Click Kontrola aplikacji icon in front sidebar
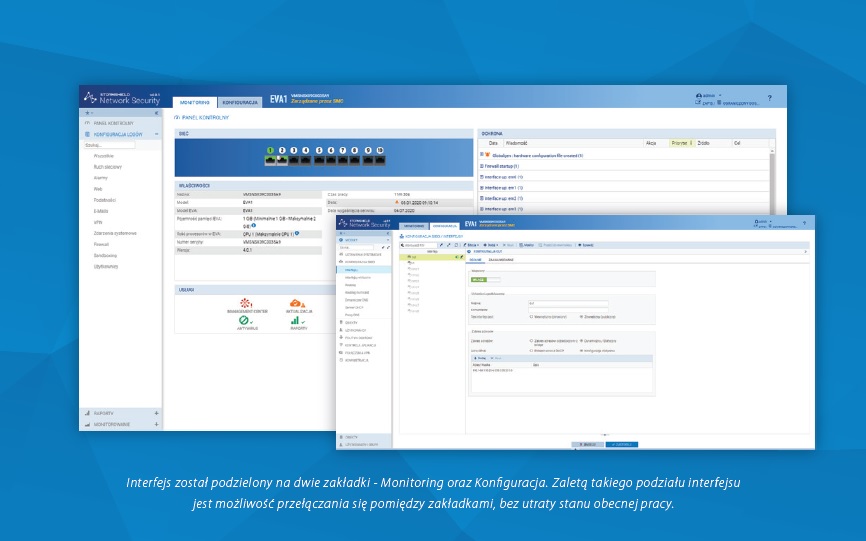 pyautogui.click(x=341, y=345)
